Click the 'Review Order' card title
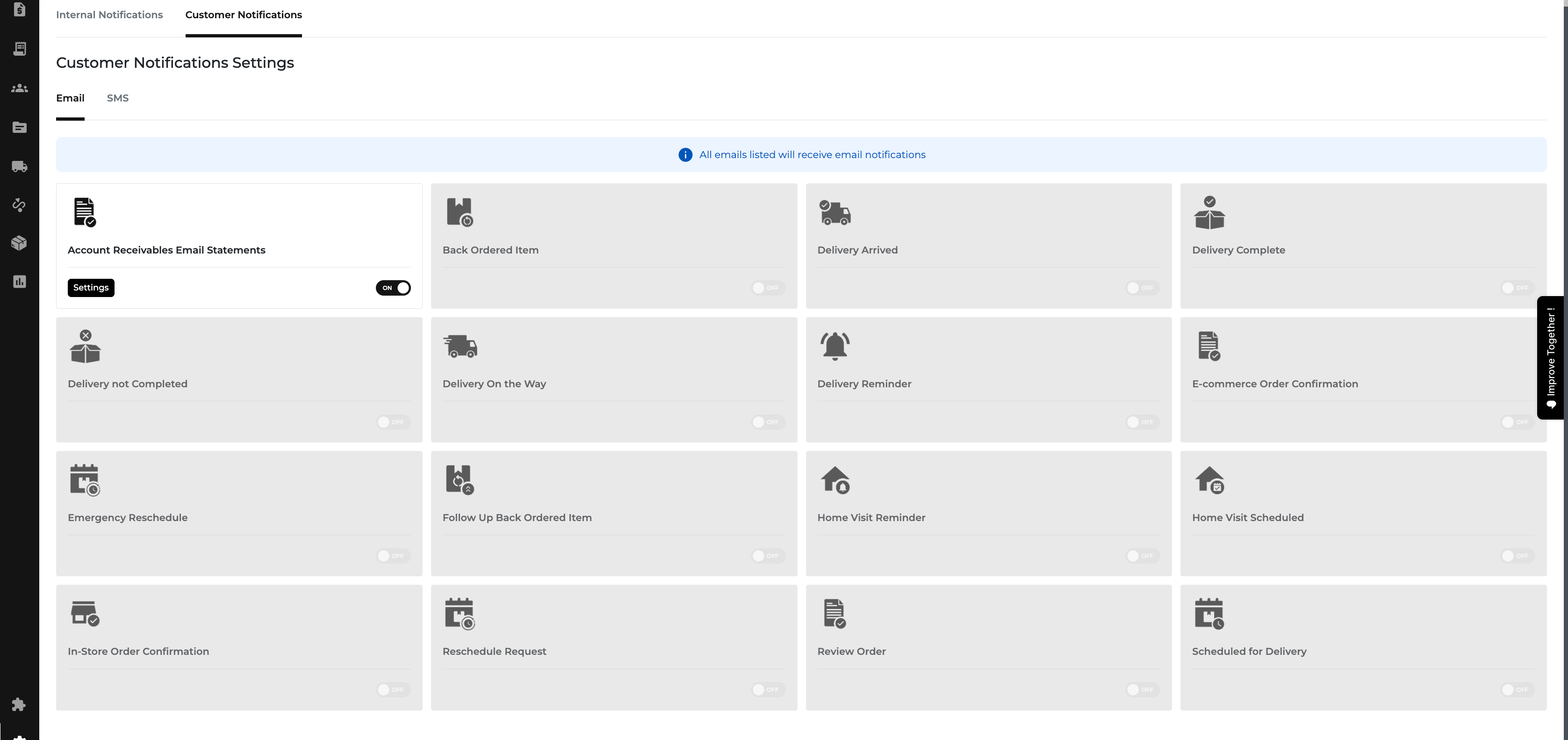Screen dimensions: 1568x740 pyautogui.click(x=851, y=651)
